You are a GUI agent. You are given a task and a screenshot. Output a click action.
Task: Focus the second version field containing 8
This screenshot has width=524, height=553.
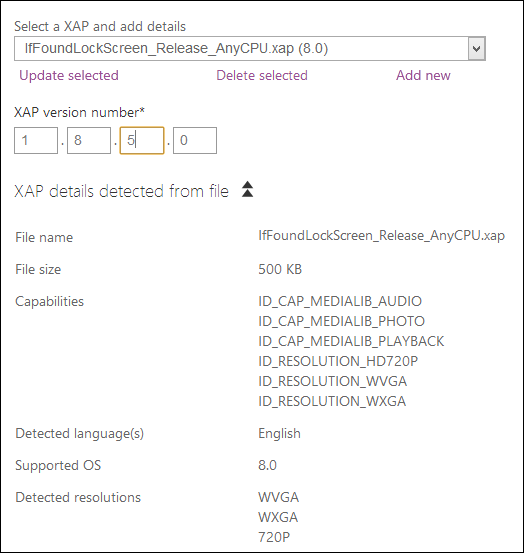coord(89,140)
